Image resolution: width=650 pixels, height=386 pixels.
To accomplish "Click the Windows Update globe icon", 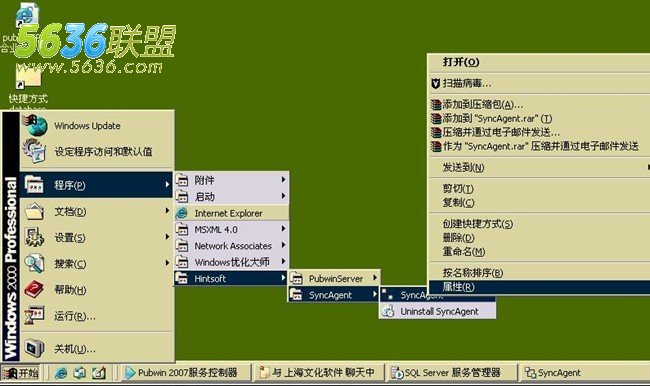I will [x=35, y=126].
